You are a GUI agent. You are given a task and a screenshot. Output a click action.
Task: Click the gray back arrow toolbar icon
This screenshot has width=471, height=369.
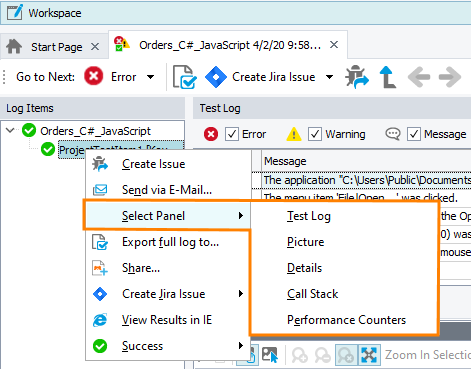click(419, 77)
